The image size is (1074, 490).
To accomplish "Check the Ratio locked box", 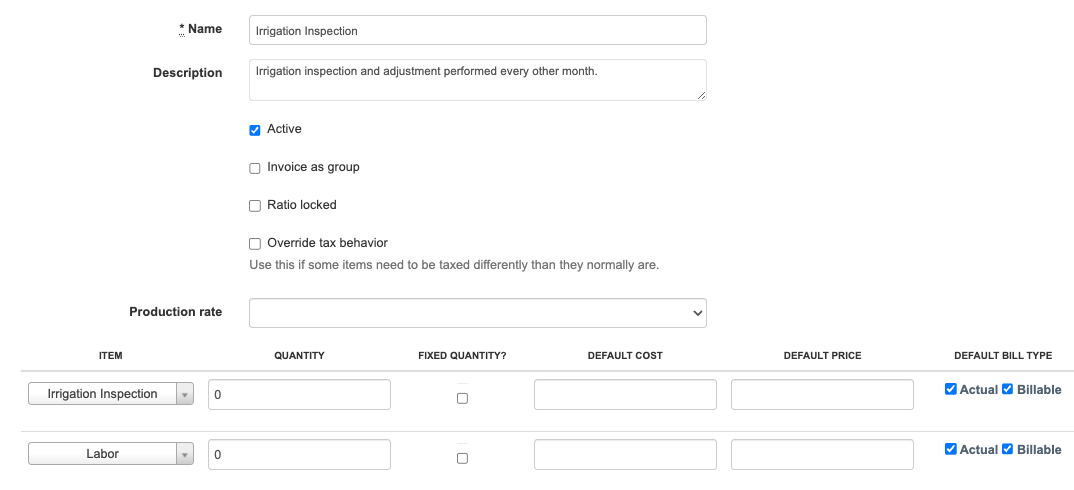I will coord(255,206).
